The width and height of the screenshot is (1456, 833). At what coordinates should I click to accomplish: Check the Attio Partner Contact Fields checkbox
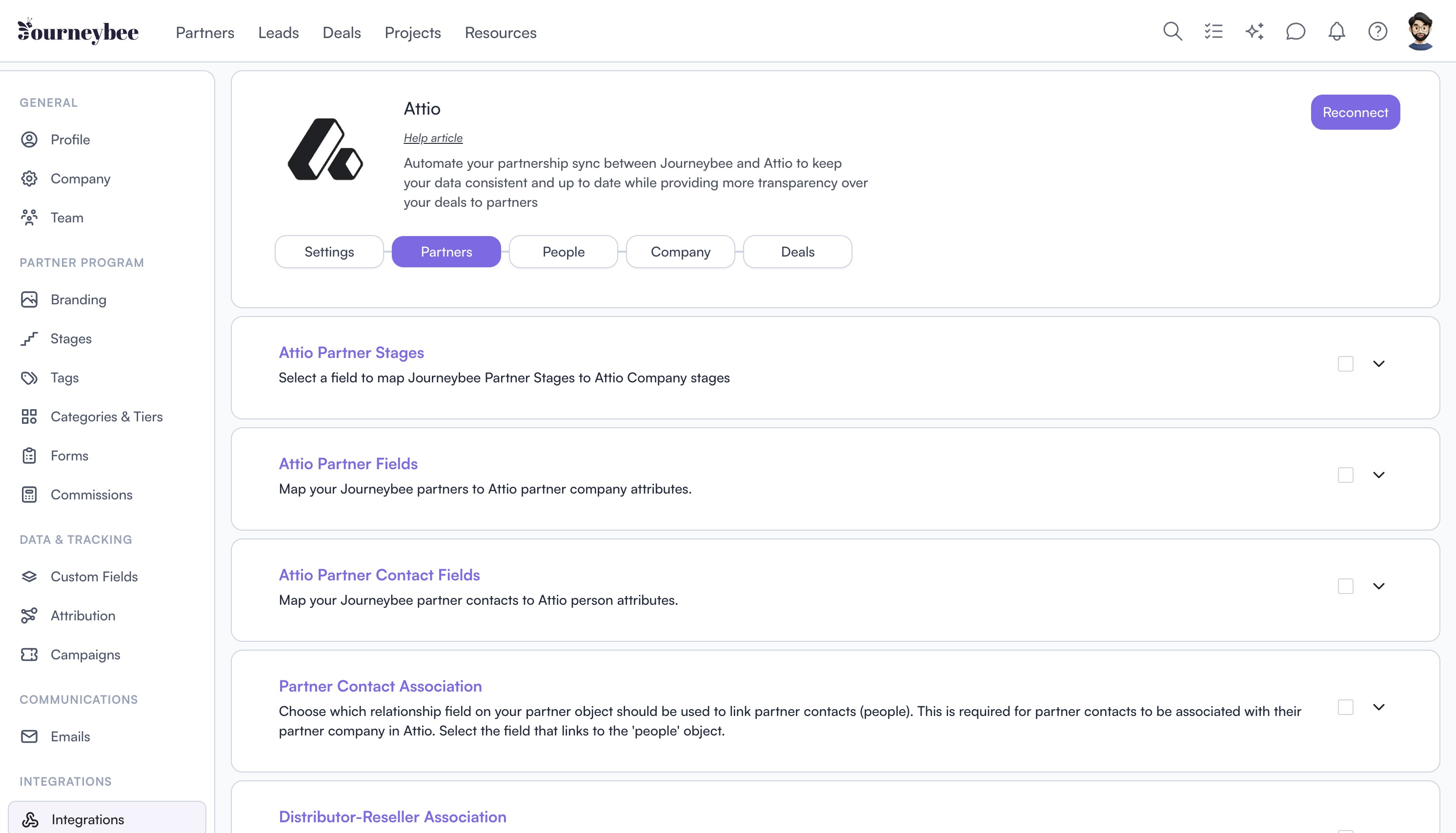1346,586
